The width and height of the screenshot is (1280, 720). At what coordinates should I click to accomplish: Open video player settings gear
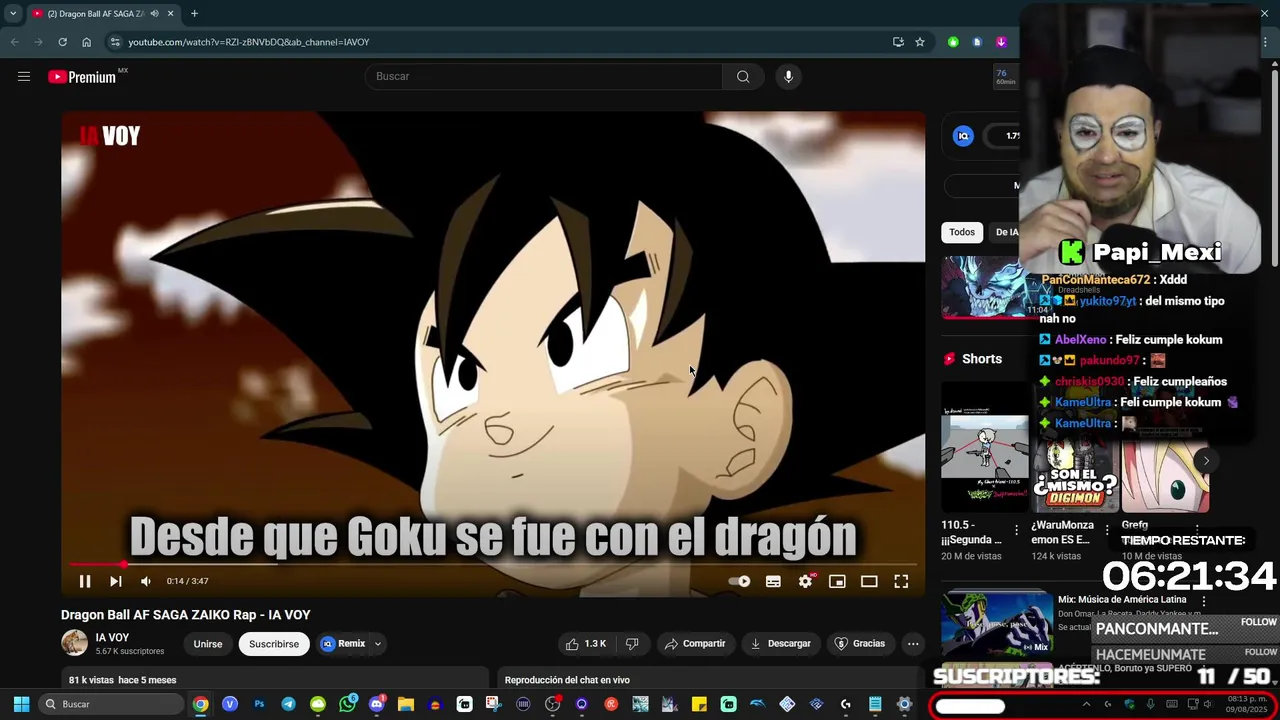(805, 581)
